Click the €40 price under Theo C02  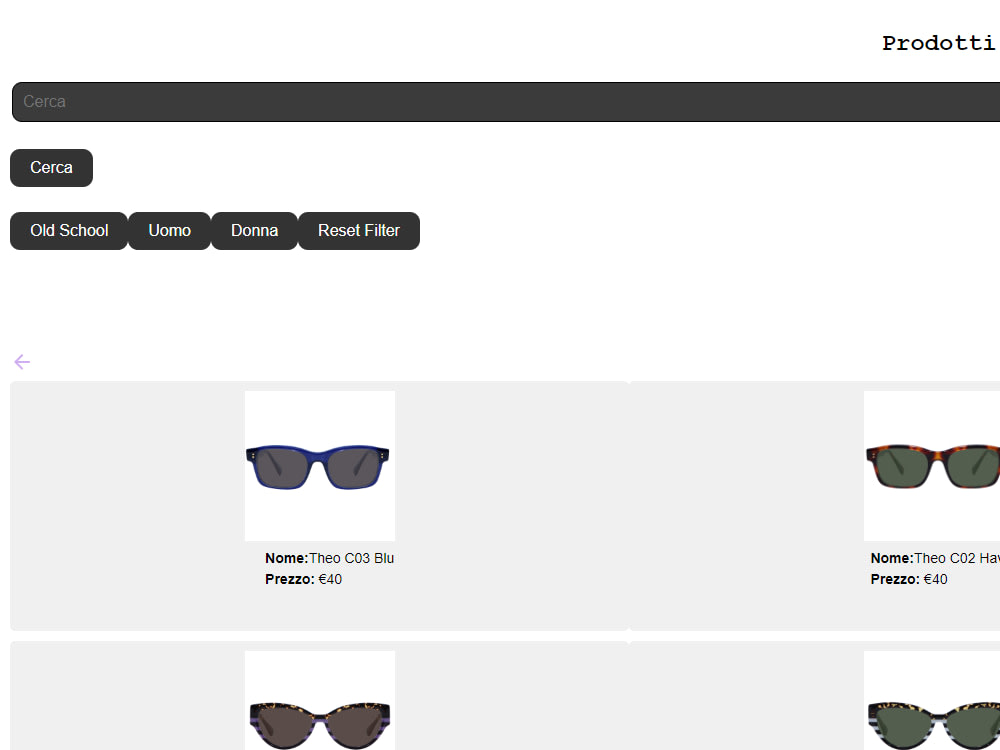click(x=935, y=579)
